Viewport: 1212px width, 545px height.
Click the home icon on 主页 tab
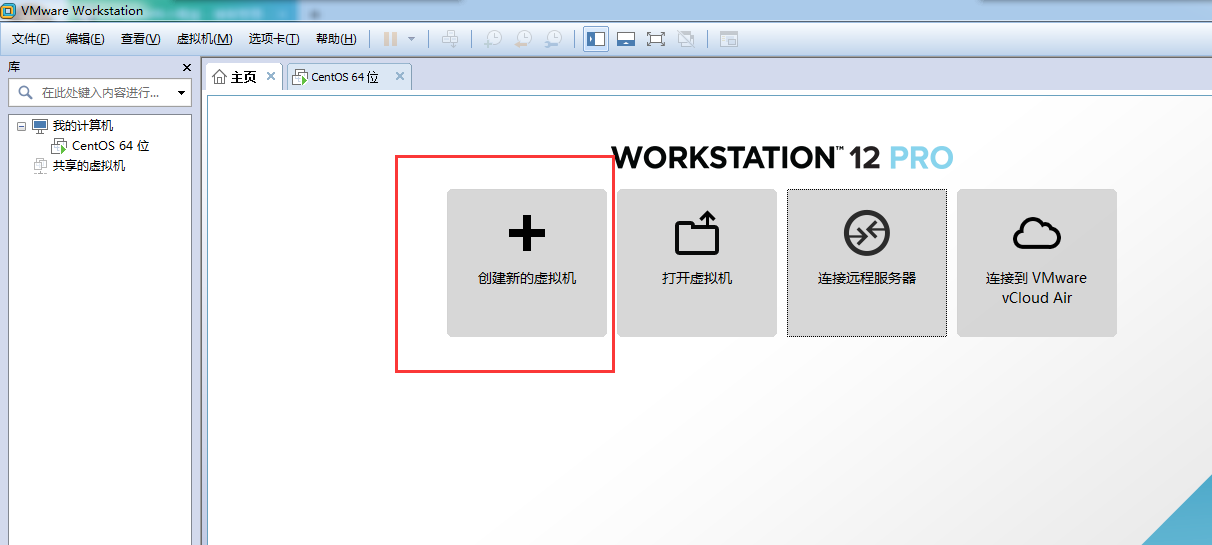pos(220,77)
